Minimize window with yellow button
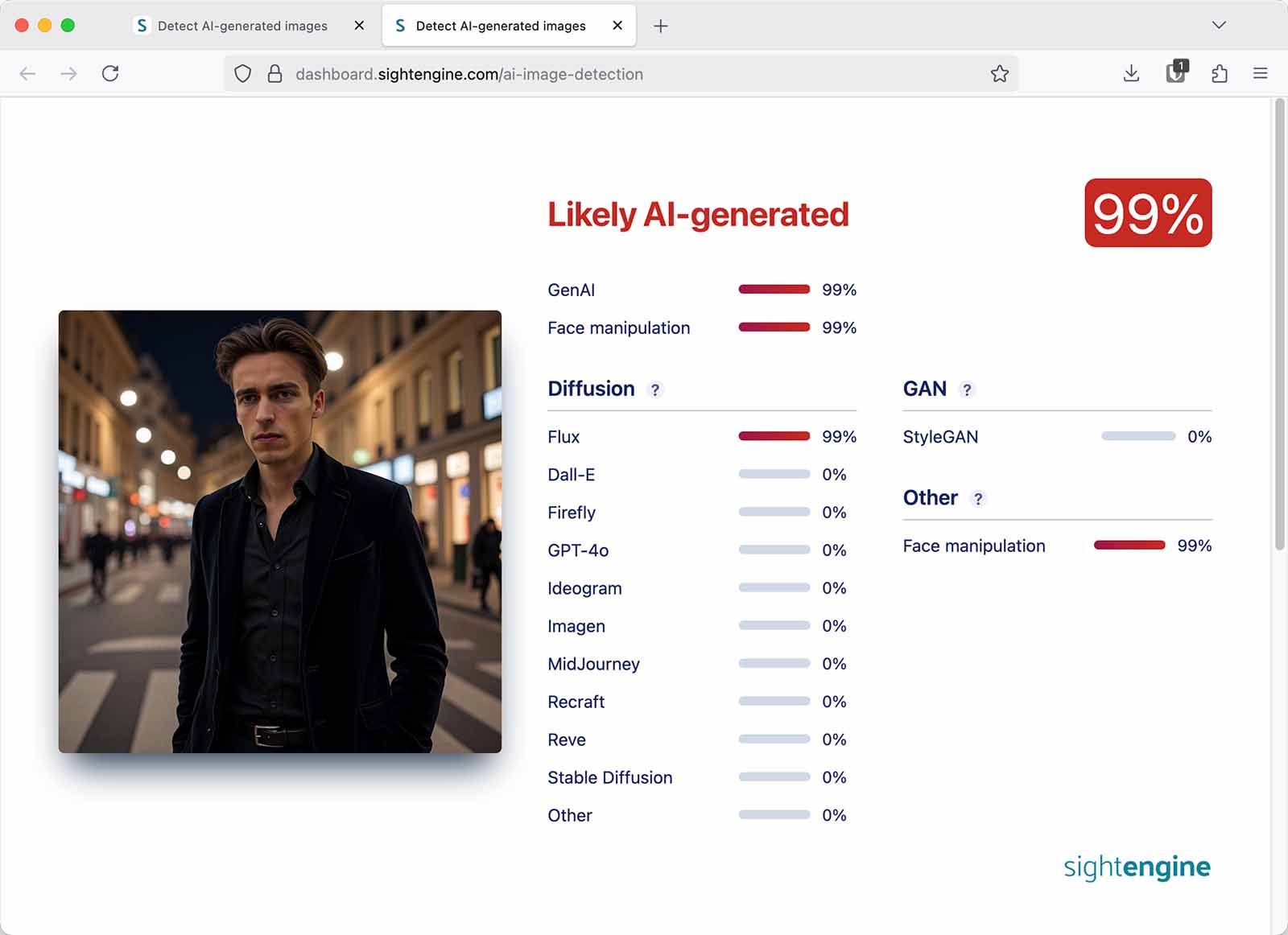Screen dimensions: 1288x935 (45, 26)
